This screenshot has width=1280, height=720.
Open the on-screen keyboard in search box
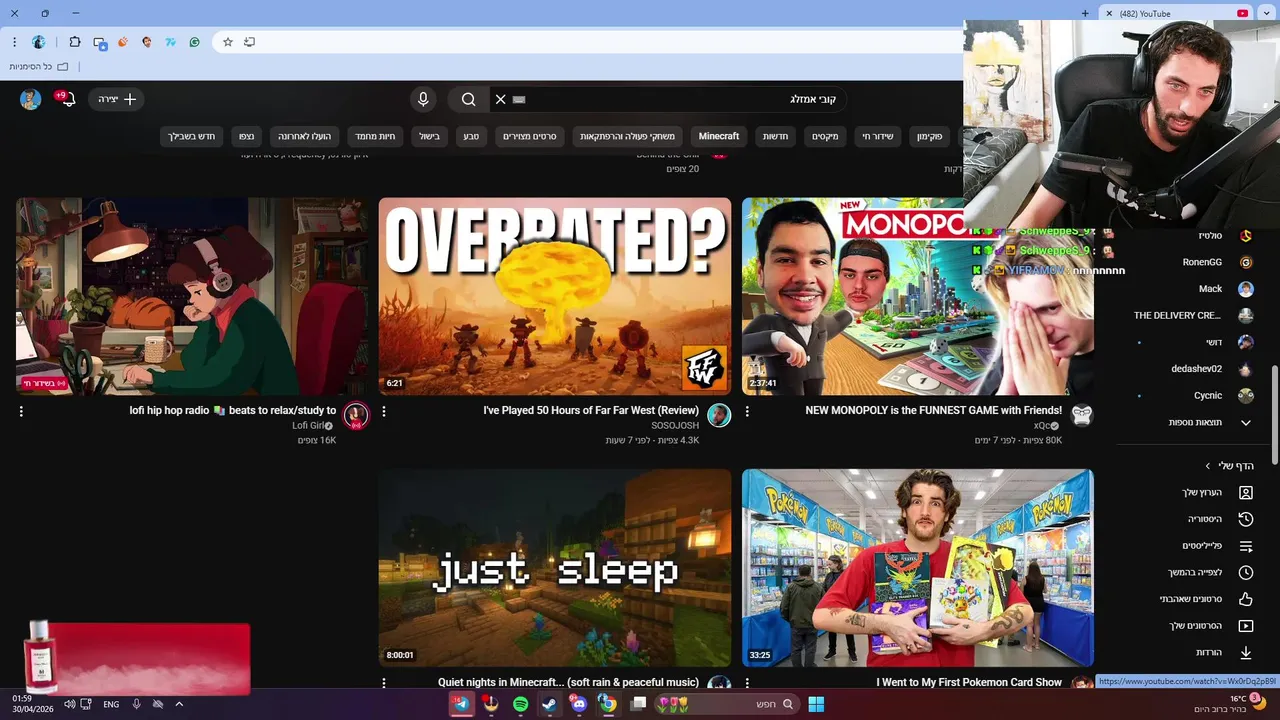(x=519, y=99)
